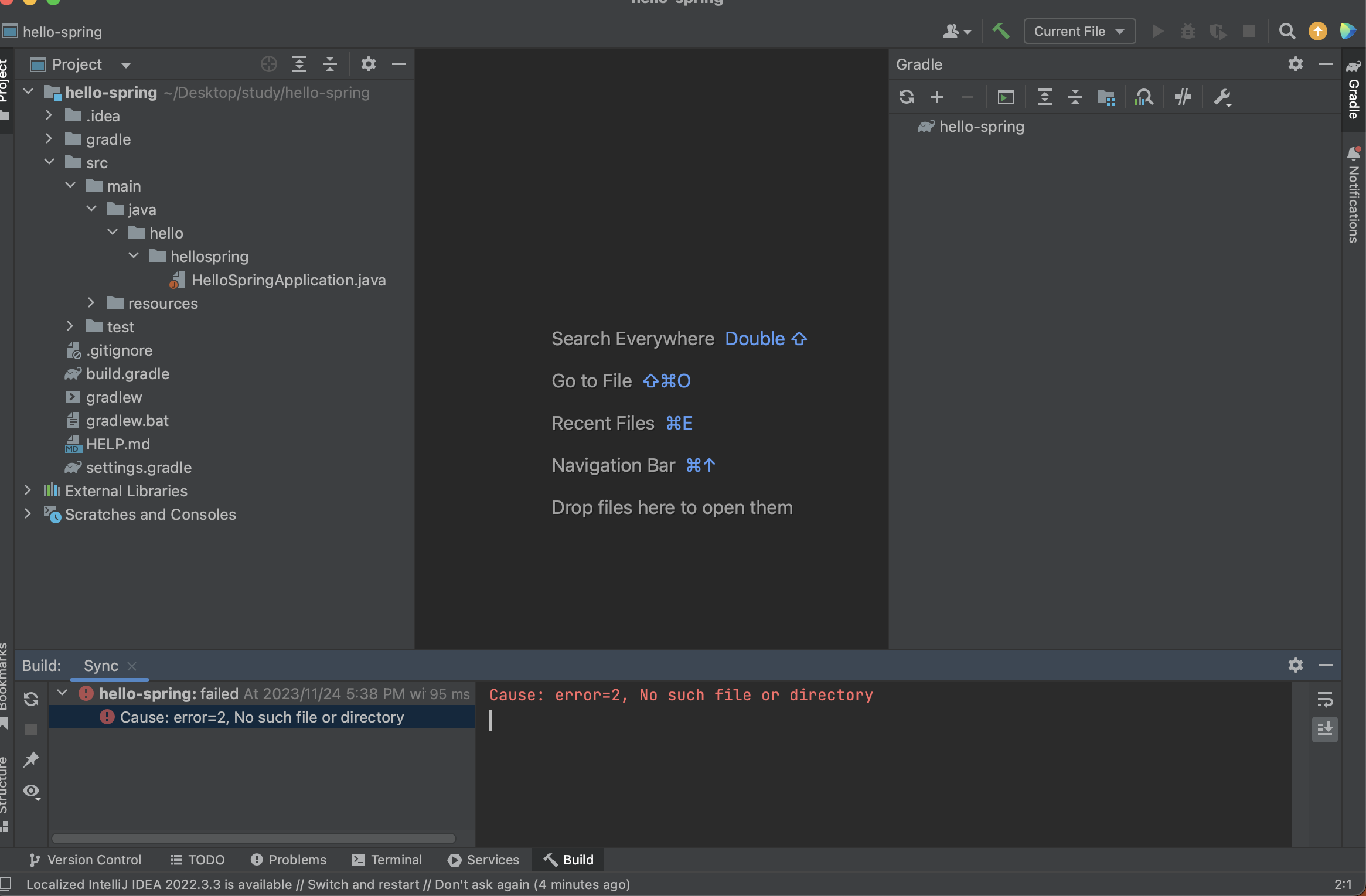Image resolution: width=1366 pixels, height=896 pixels.
Task: Click Collapse All in Project panel
Action: click(330, 64)
